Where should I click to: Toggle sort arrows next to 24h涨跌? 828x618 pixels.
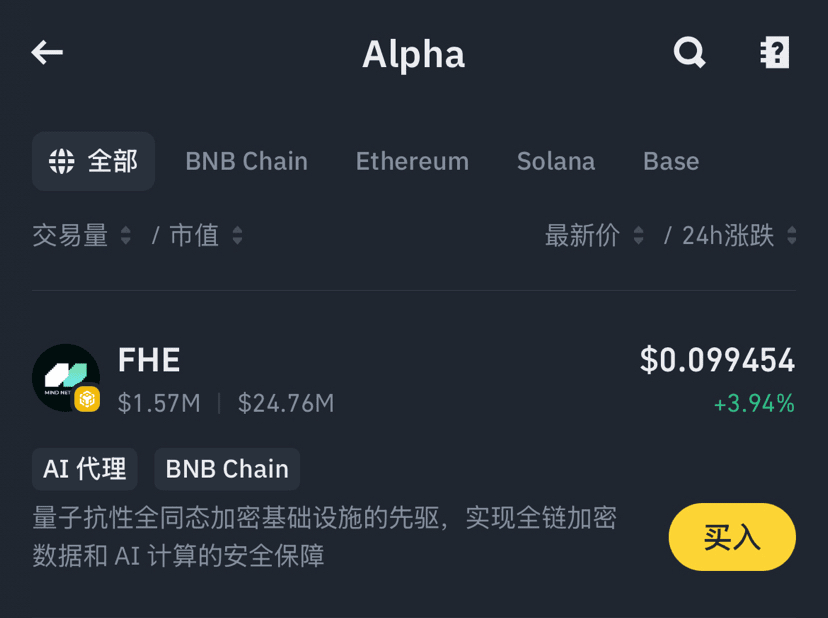click(x=791, y=235)
